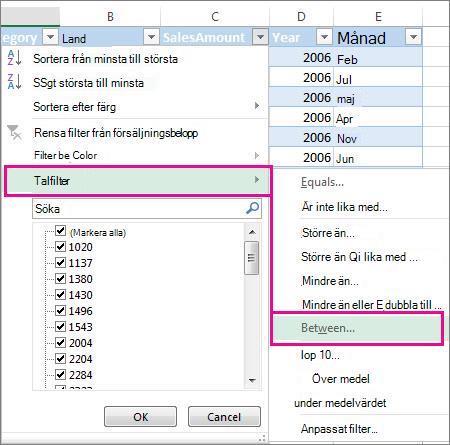Uncheck the 1020 value checkbox
Viewport: 450px width, 445px height.
60,247
